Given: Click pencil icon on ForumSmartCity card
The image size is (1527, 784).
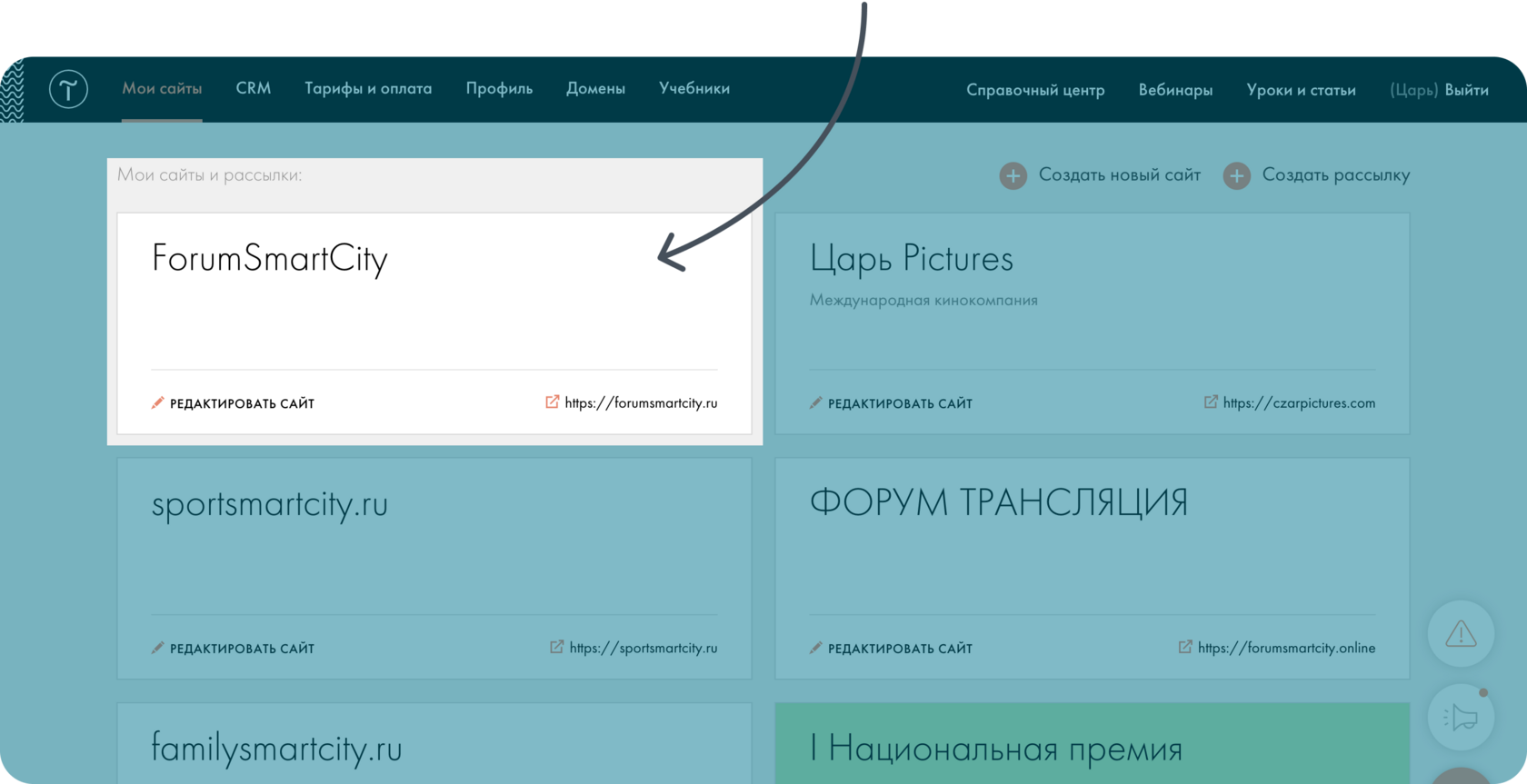Looking at the screenshot, I should (x=157, y=402).
